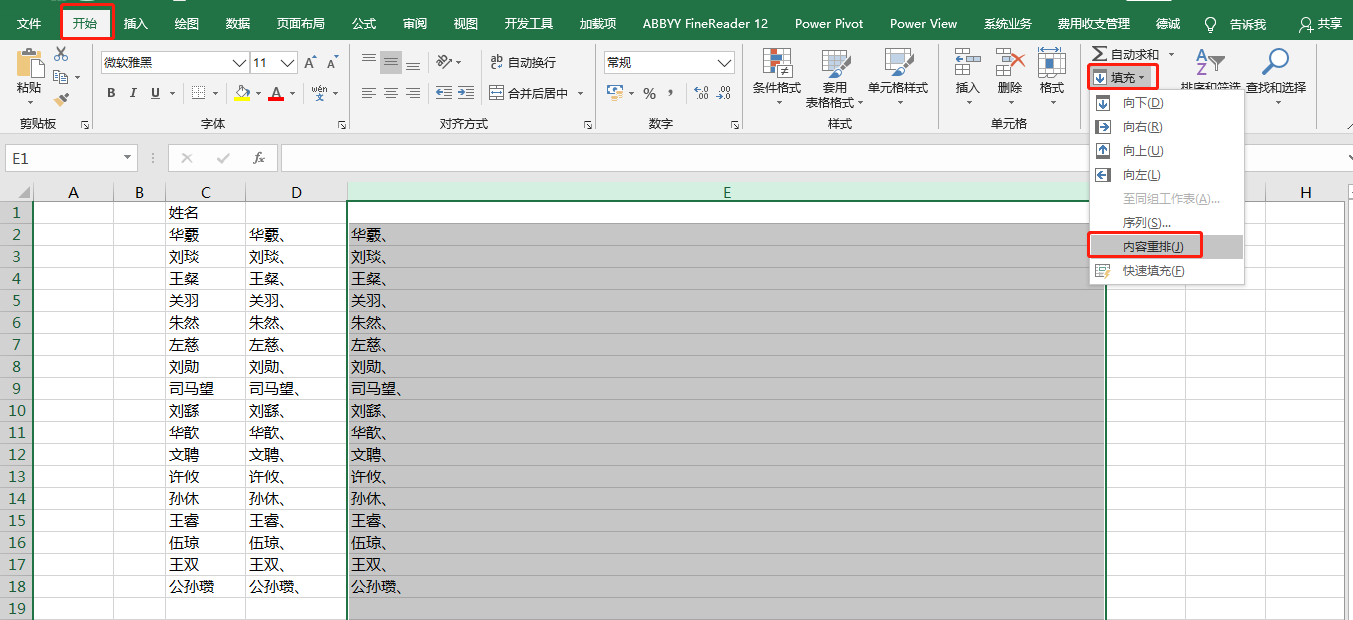Open Format as Table (套用表格格式)
Screen dimensions: 1353x620
click(x=835, y=78)
